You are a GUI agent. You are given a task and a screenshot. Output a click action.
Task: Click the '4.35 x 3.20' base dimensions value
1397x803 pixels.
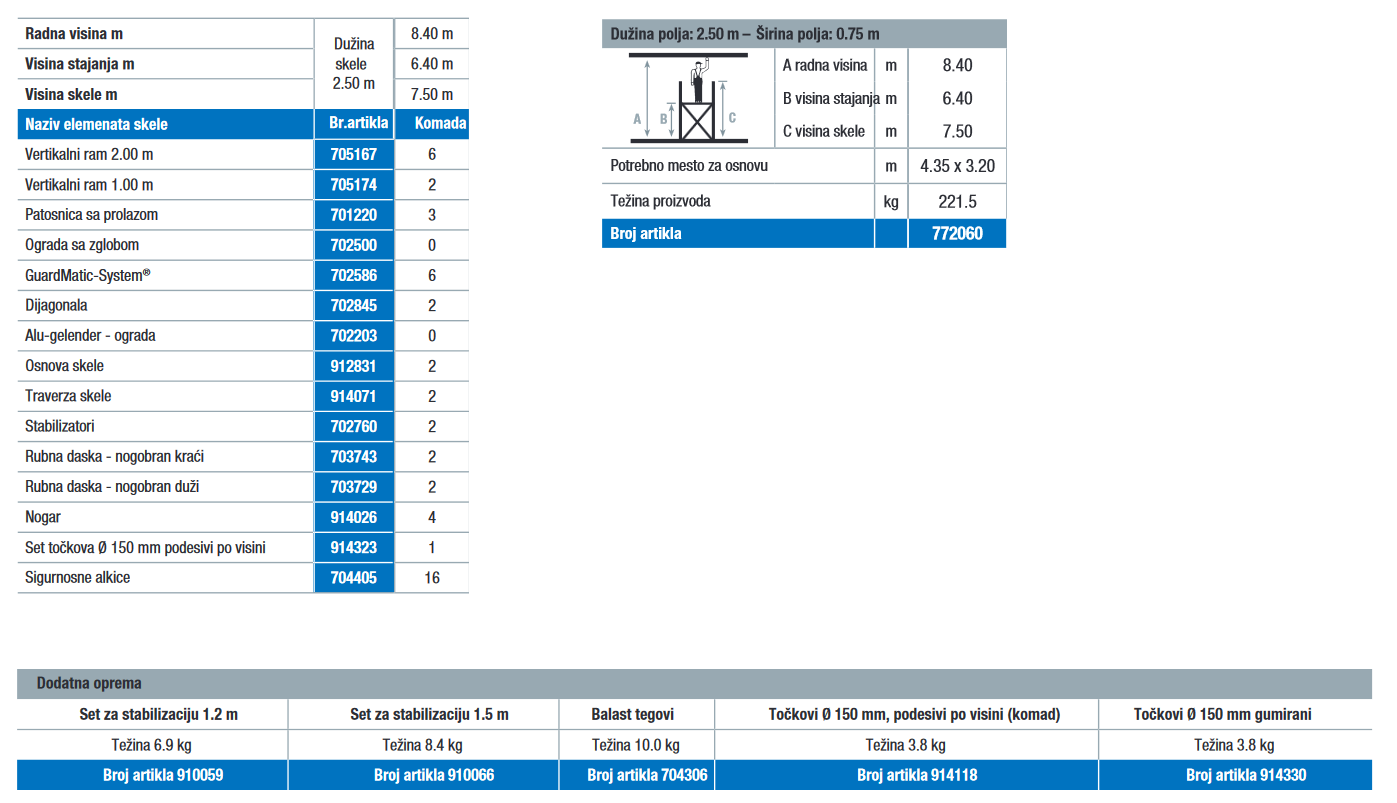956,166
